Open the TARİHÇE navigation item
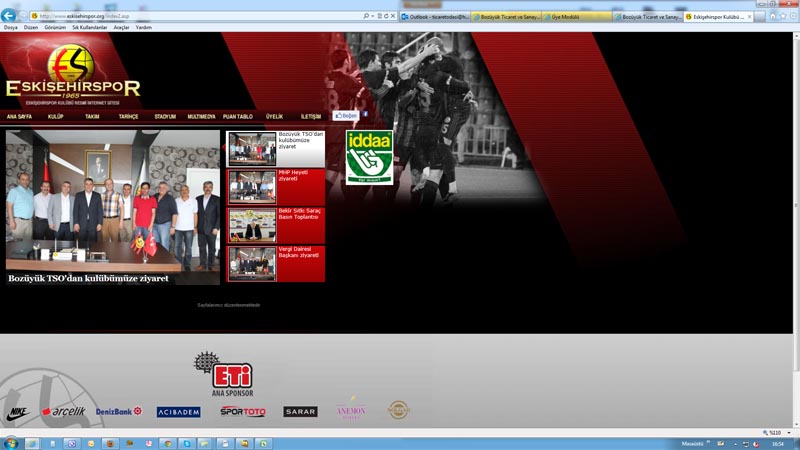The image size is (800, 450). click(x=129, y=117)
